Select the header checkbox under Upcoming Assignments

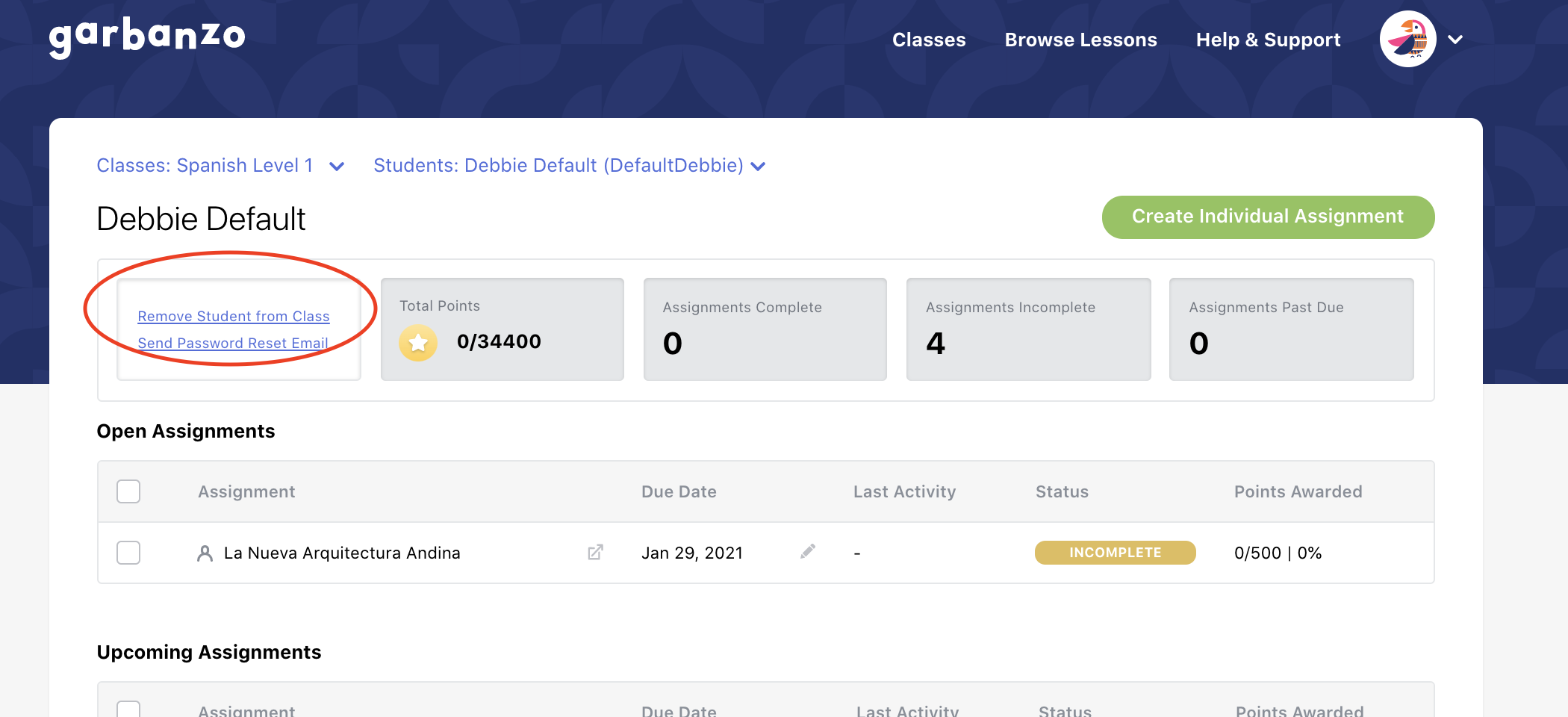click(128, 710)
